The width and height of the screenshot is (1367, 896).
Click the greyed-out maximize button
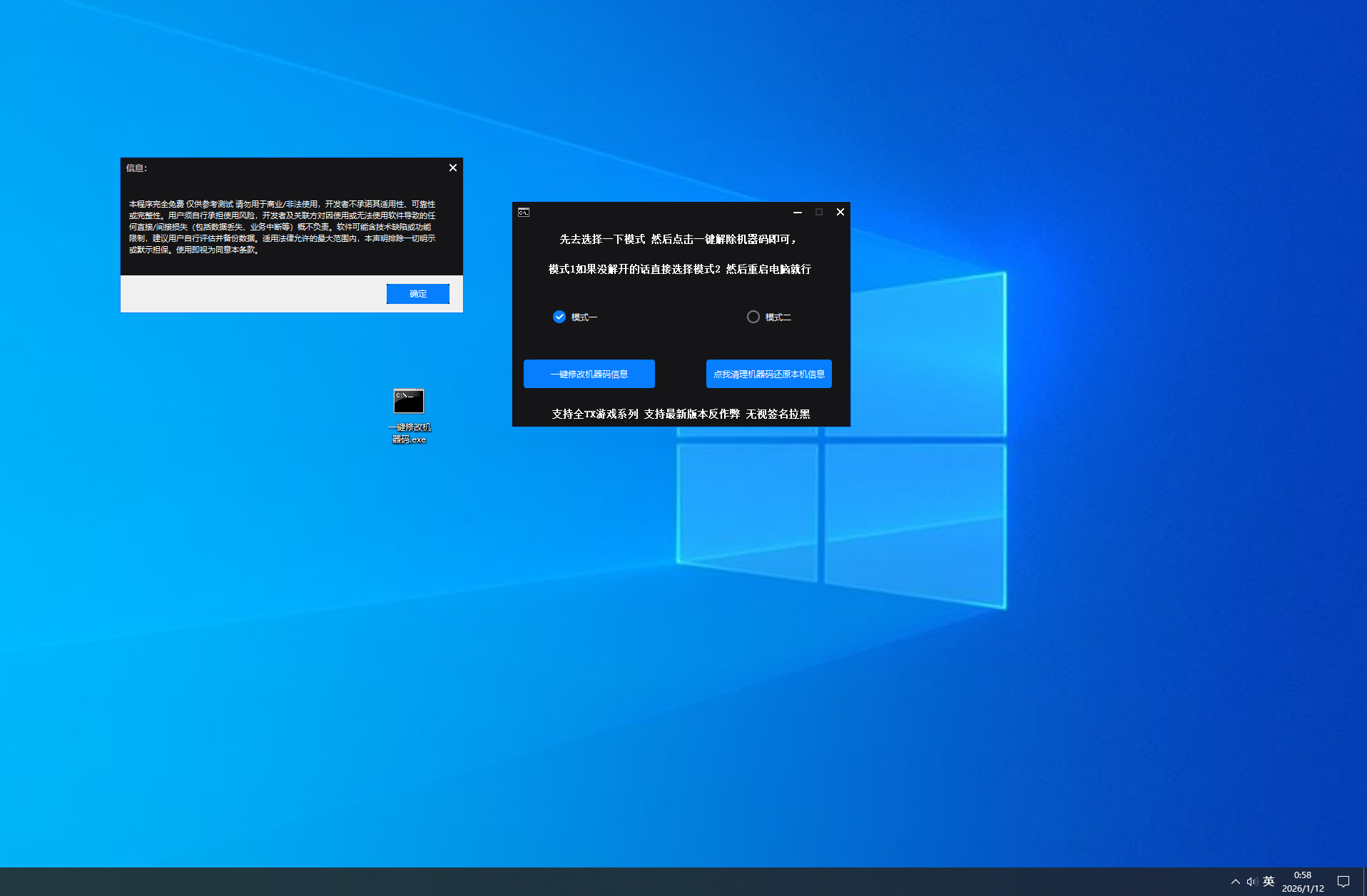819,213
